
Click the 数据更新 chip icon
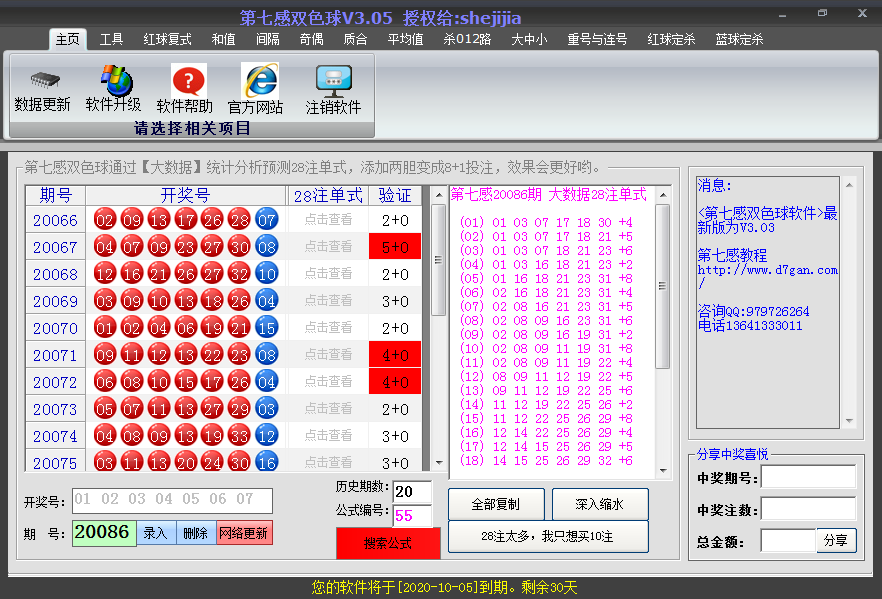tap(43, 81)
